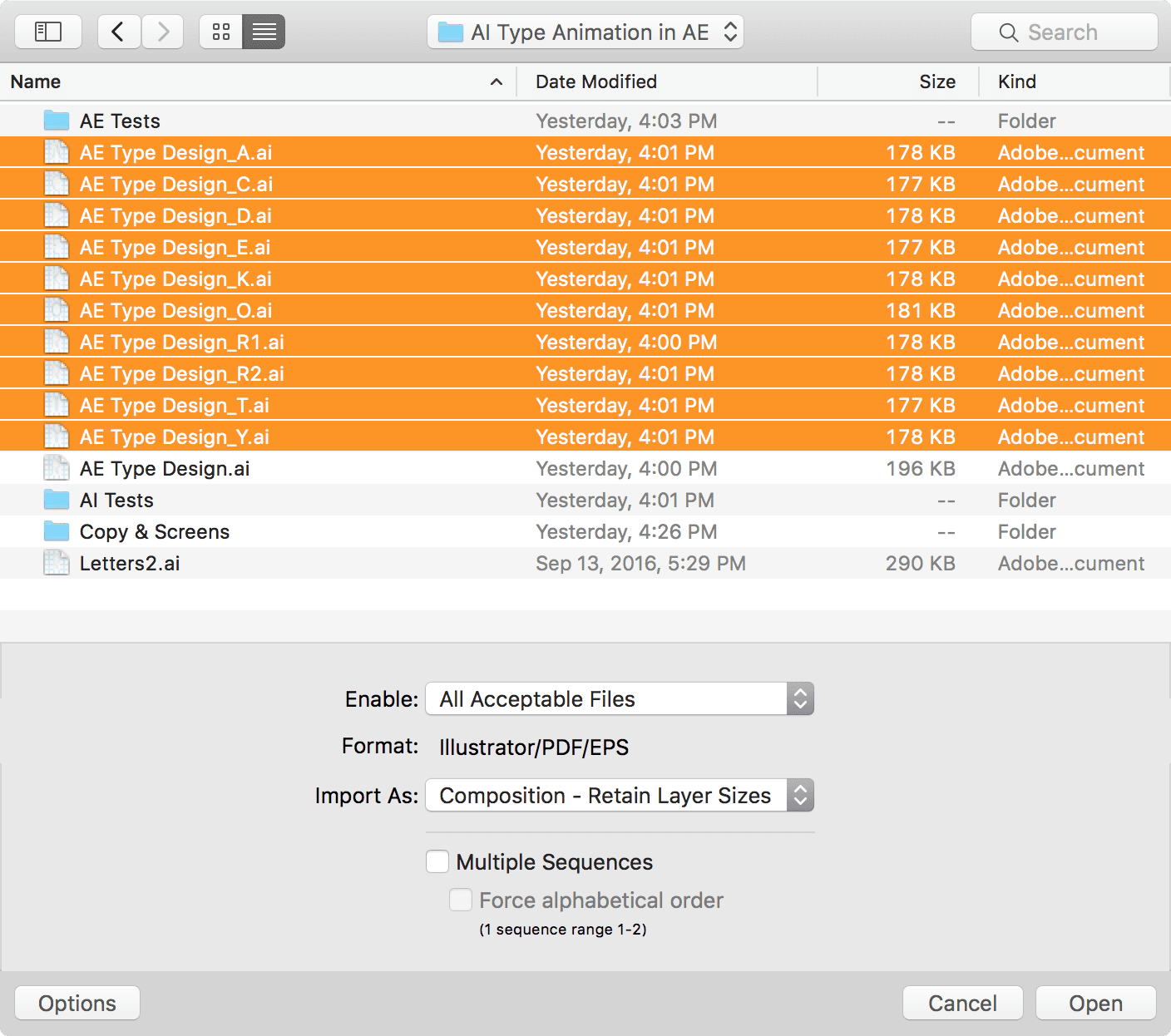Click the Options button
Screen dimensions: 1171x1036
point(77,1003)
